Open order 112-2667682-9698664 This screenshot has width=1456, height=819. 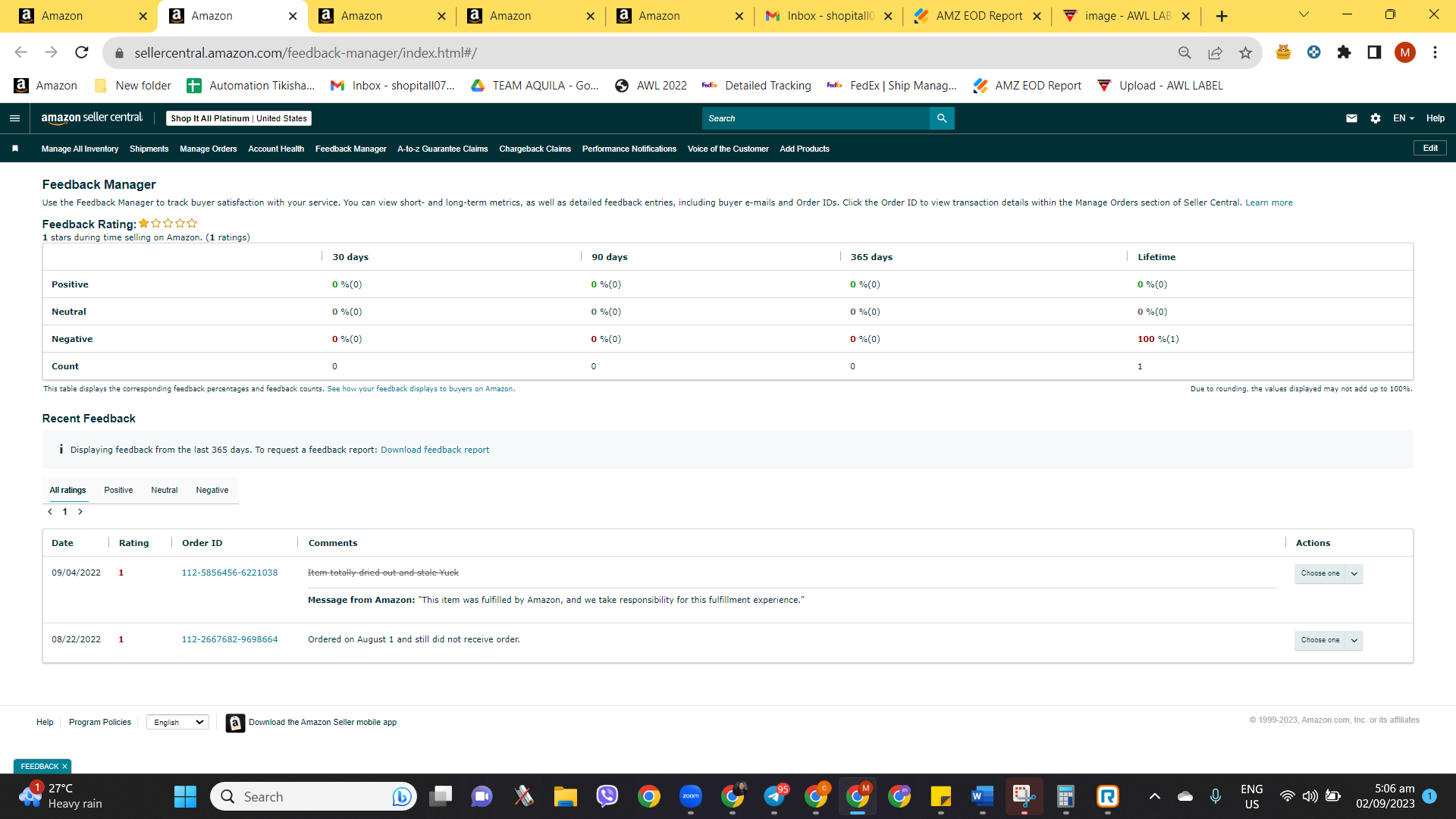tap(230, 639)
